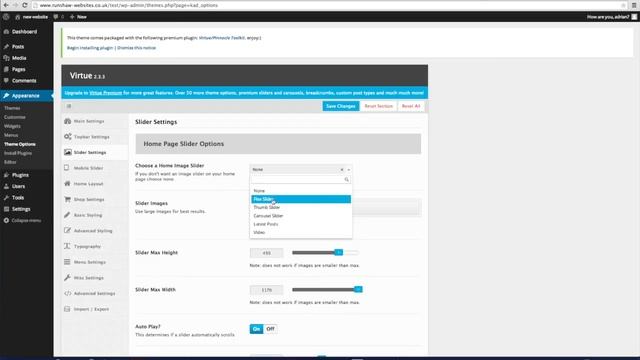Click the Slider Max Height slider handle
This screenshot has width=640, height=360.
338,253
